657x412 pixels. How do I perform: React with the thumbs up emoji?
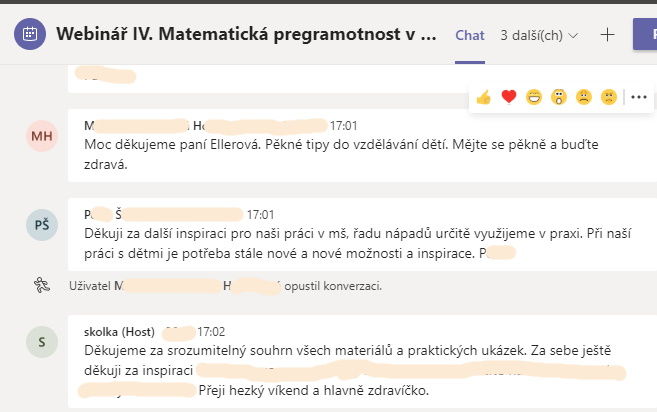(x=484, y=97)
